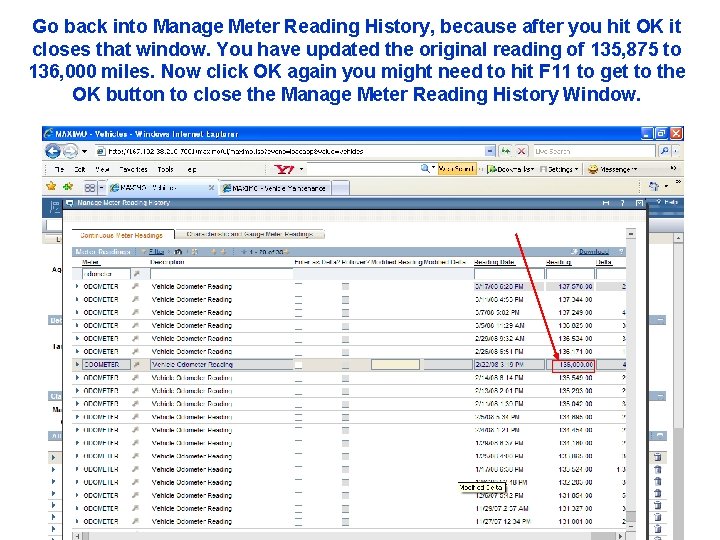The width and height of the screenshot is (720, 540).
Task: Toggle Rollover checkbox in 131,001.00 row
Action: pyautogui.click(x=345, y=522)
